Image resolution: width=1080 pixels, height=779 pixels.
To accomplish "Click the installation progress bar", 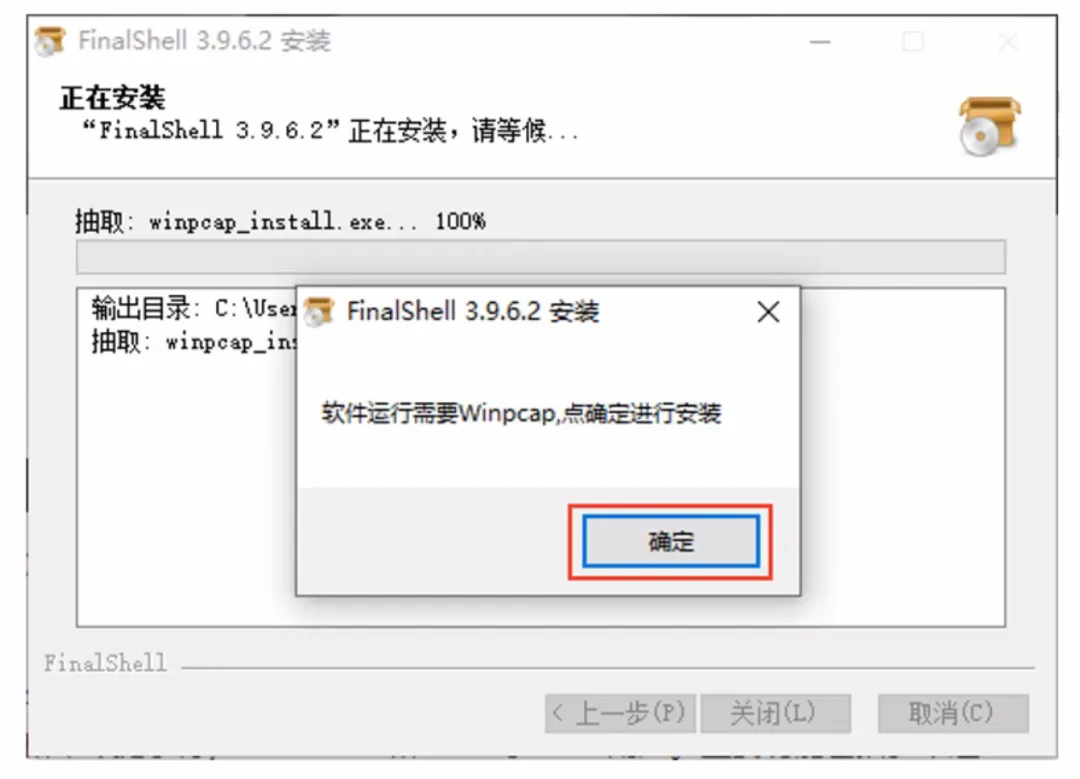I will tap(541, 257).
